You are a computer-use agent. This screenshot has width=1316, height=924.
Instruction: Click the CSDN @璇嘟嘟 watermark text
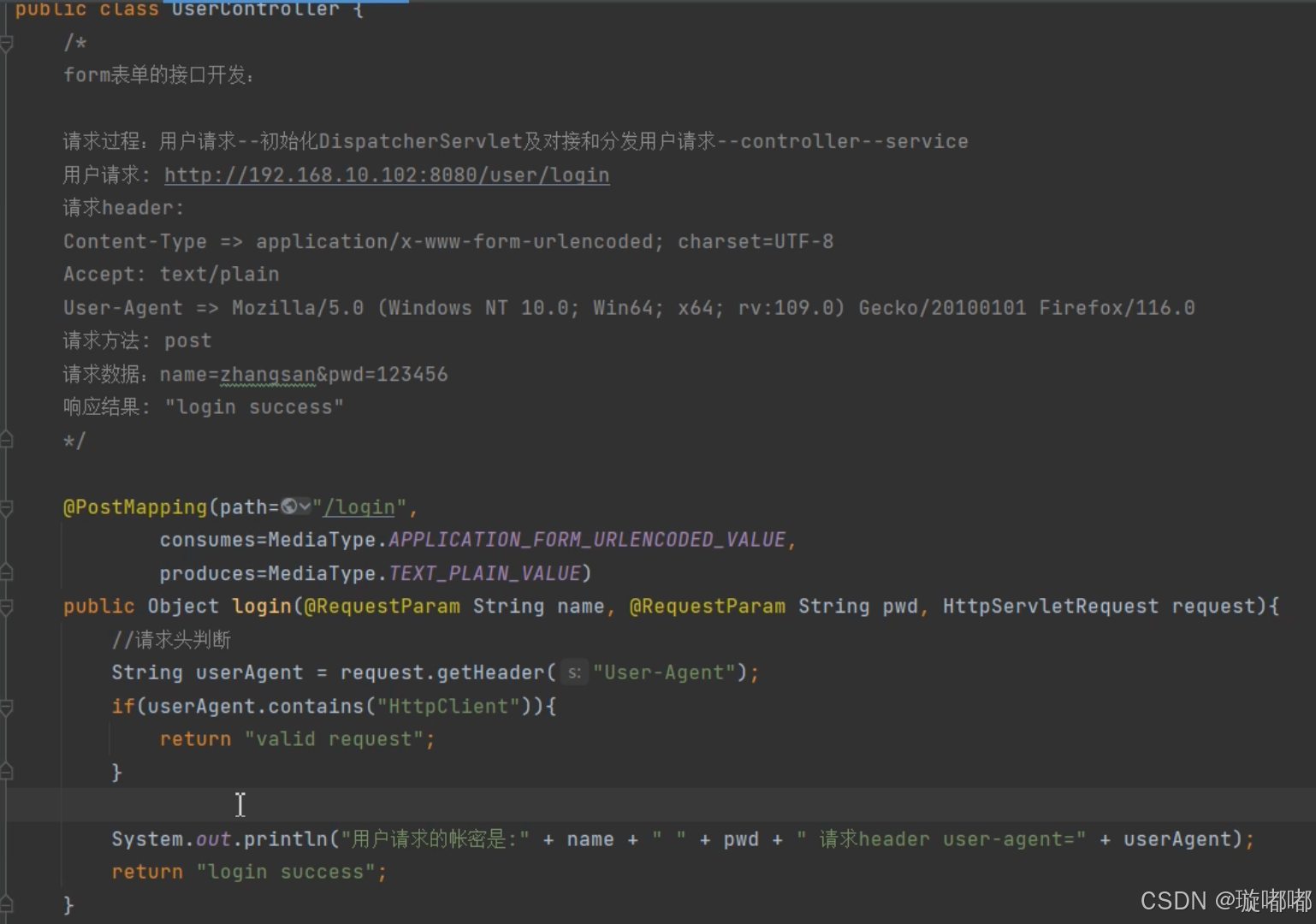point(1216,901)
